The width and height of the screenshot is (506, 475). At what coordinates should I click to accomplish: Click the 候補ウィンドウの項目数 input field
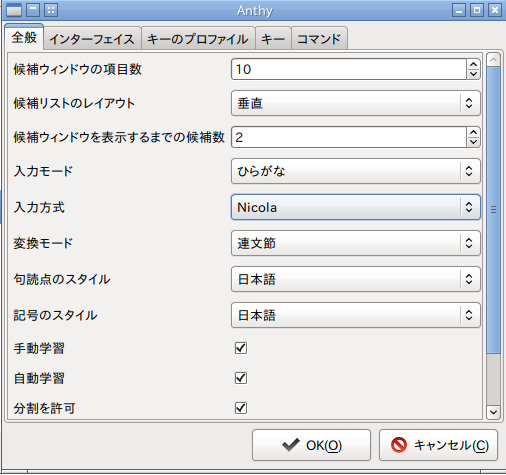coord(349,69)
